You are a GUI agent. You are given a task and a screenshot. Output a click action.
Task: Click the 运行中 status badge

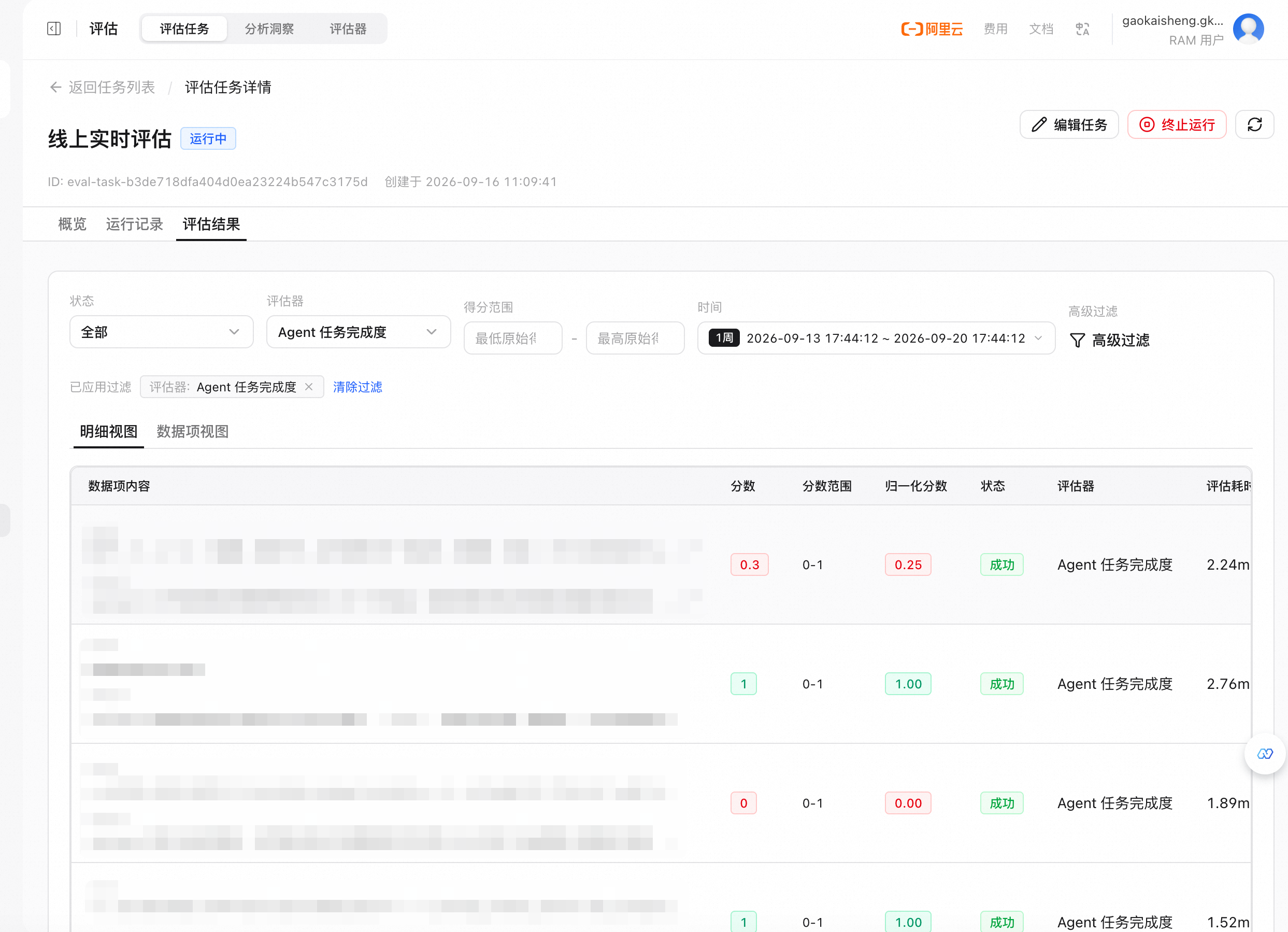(x=208, y=139)
